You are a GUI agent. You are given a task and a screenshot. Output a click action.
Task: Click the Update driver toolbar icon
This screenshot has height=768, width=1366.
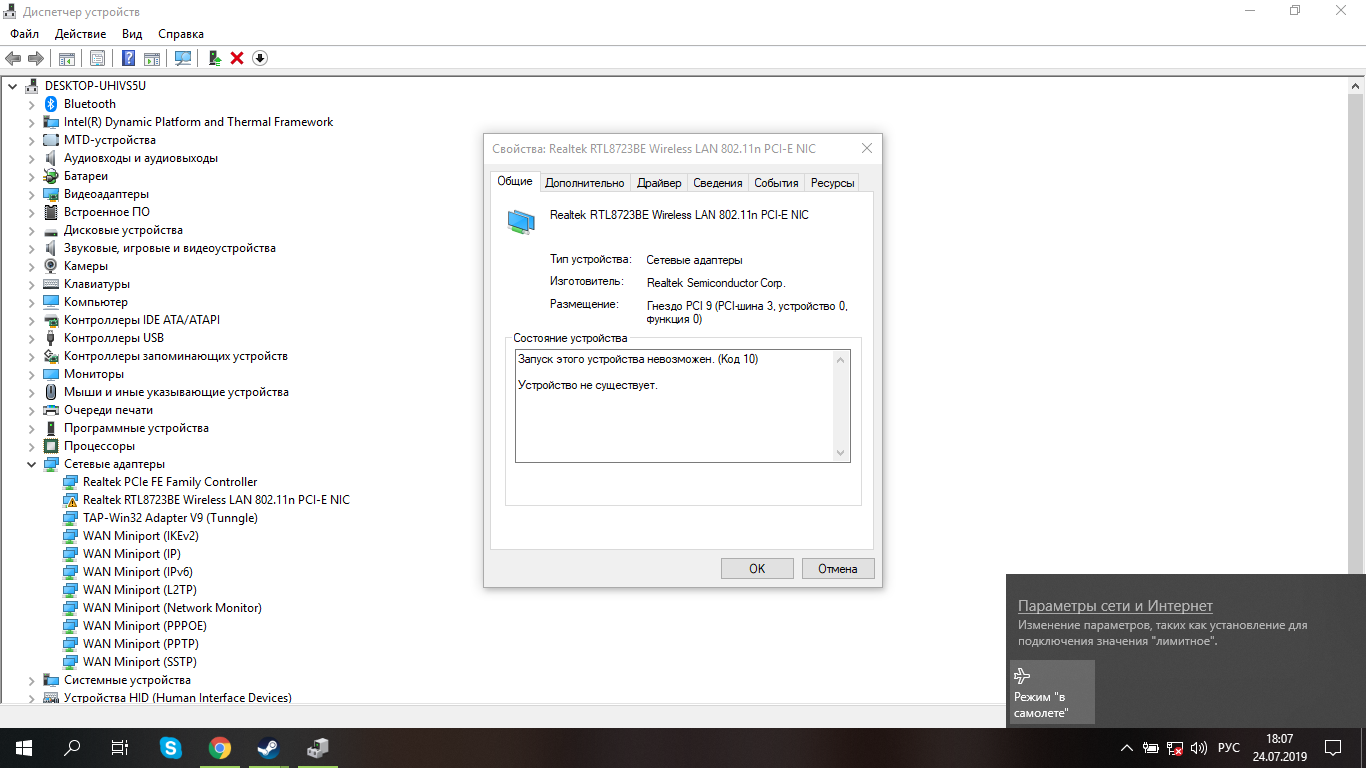(214, 58)
